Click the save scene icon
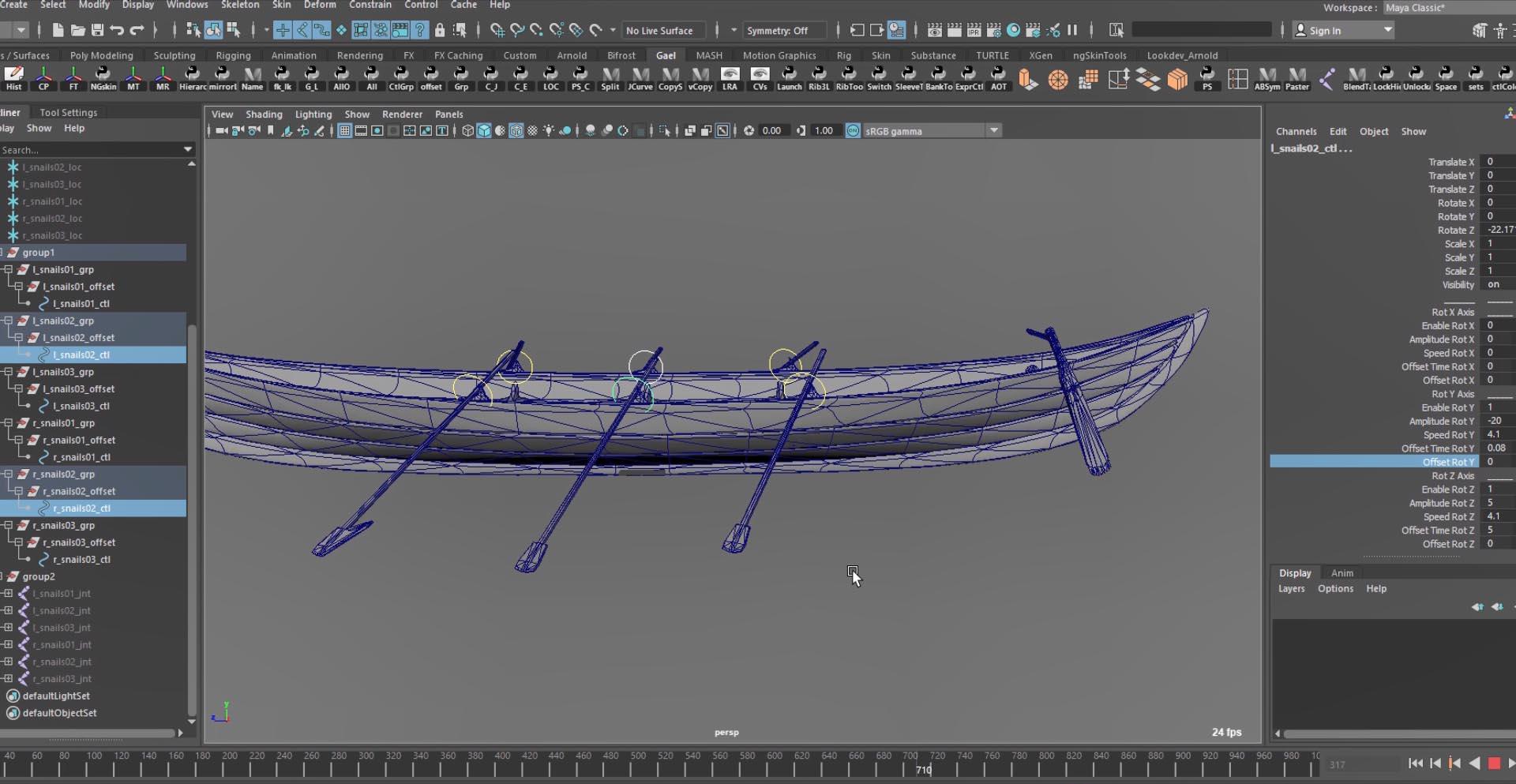The image size is (1516, 784). click(97, 30)
